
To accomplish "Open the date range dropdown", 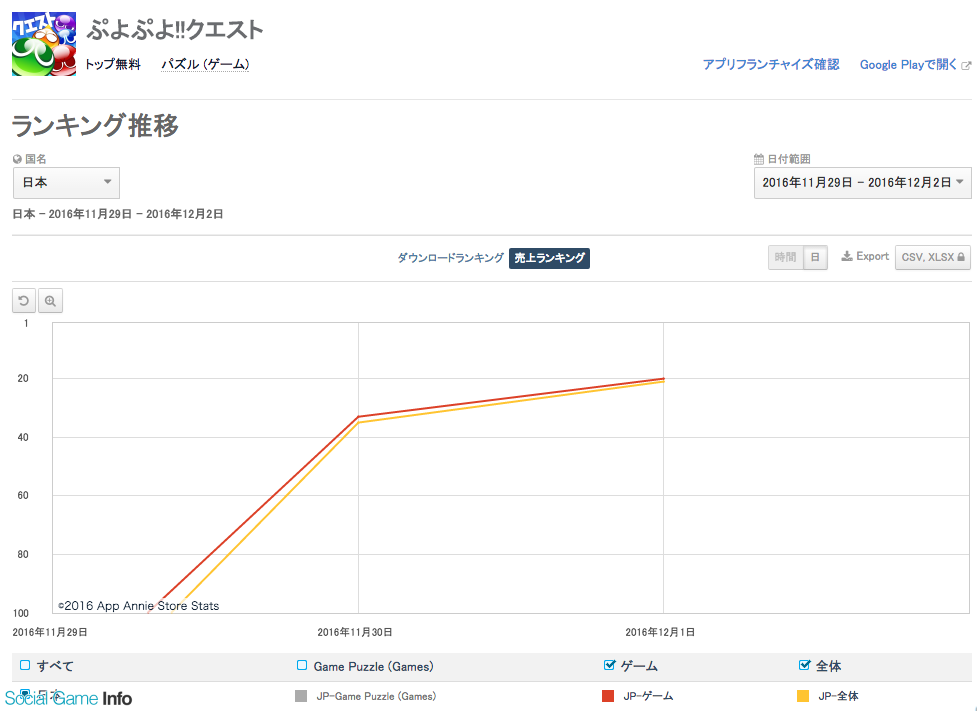I will [862, 183].
